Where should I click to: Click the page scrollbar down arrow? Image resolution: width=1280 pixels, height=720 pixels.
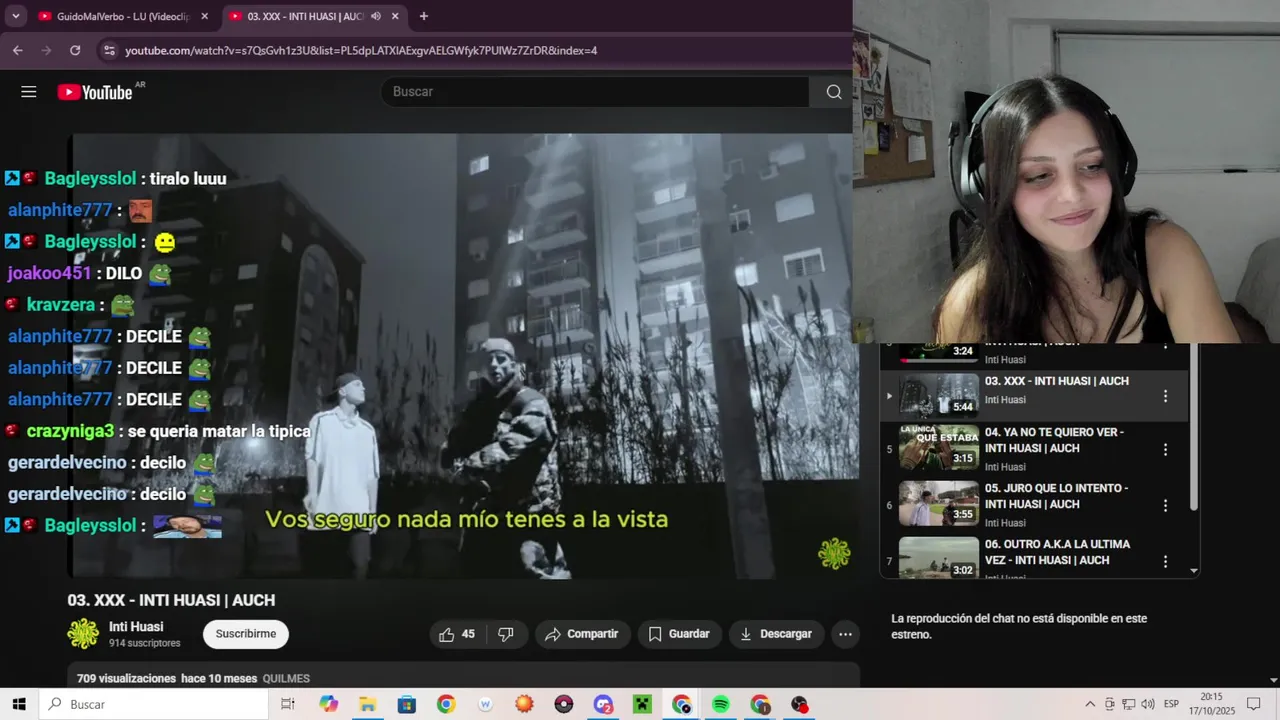(x=1273, y=681)
